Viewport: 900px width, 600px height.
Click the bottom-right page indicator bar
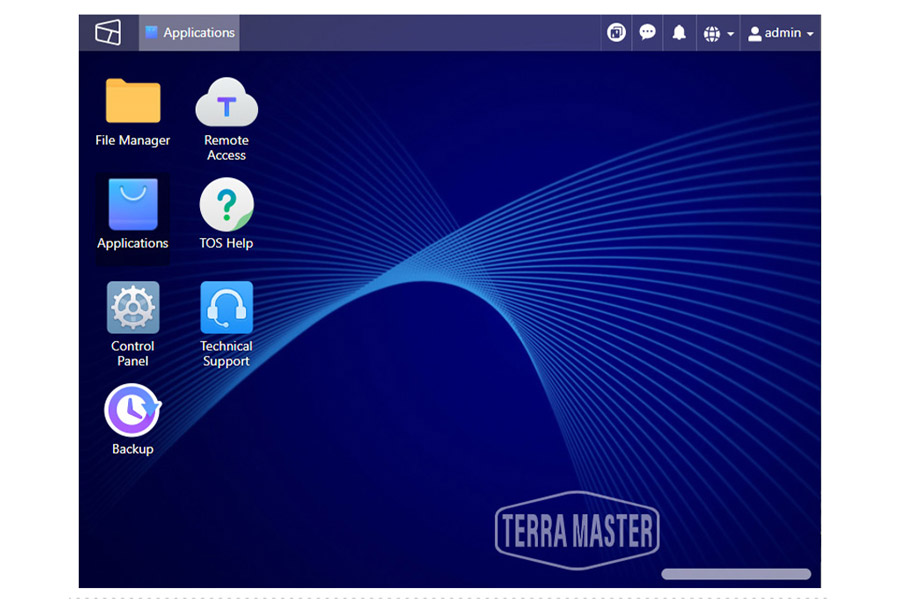click(x=736, y=572)
